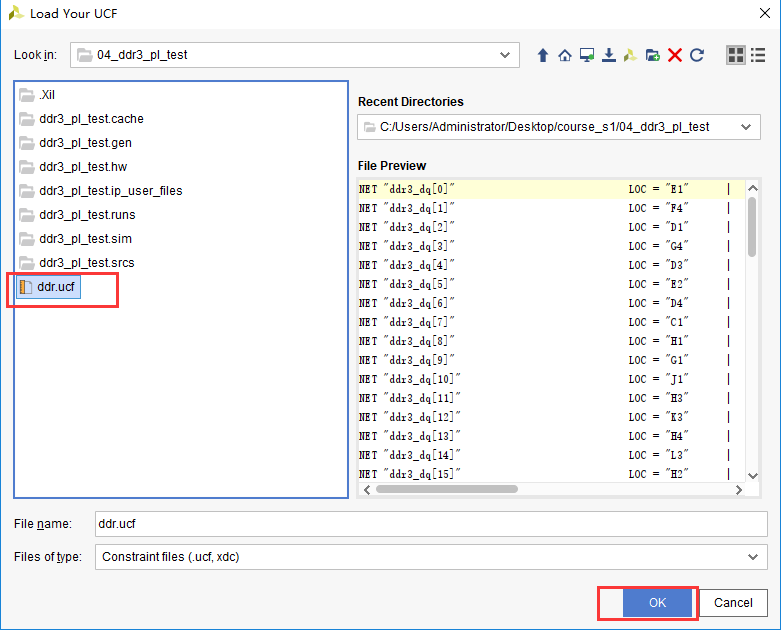The height and width of the screenshot is (630, 781).
Task: Open the desktop directory icon
Action: [x=587, y=55]
